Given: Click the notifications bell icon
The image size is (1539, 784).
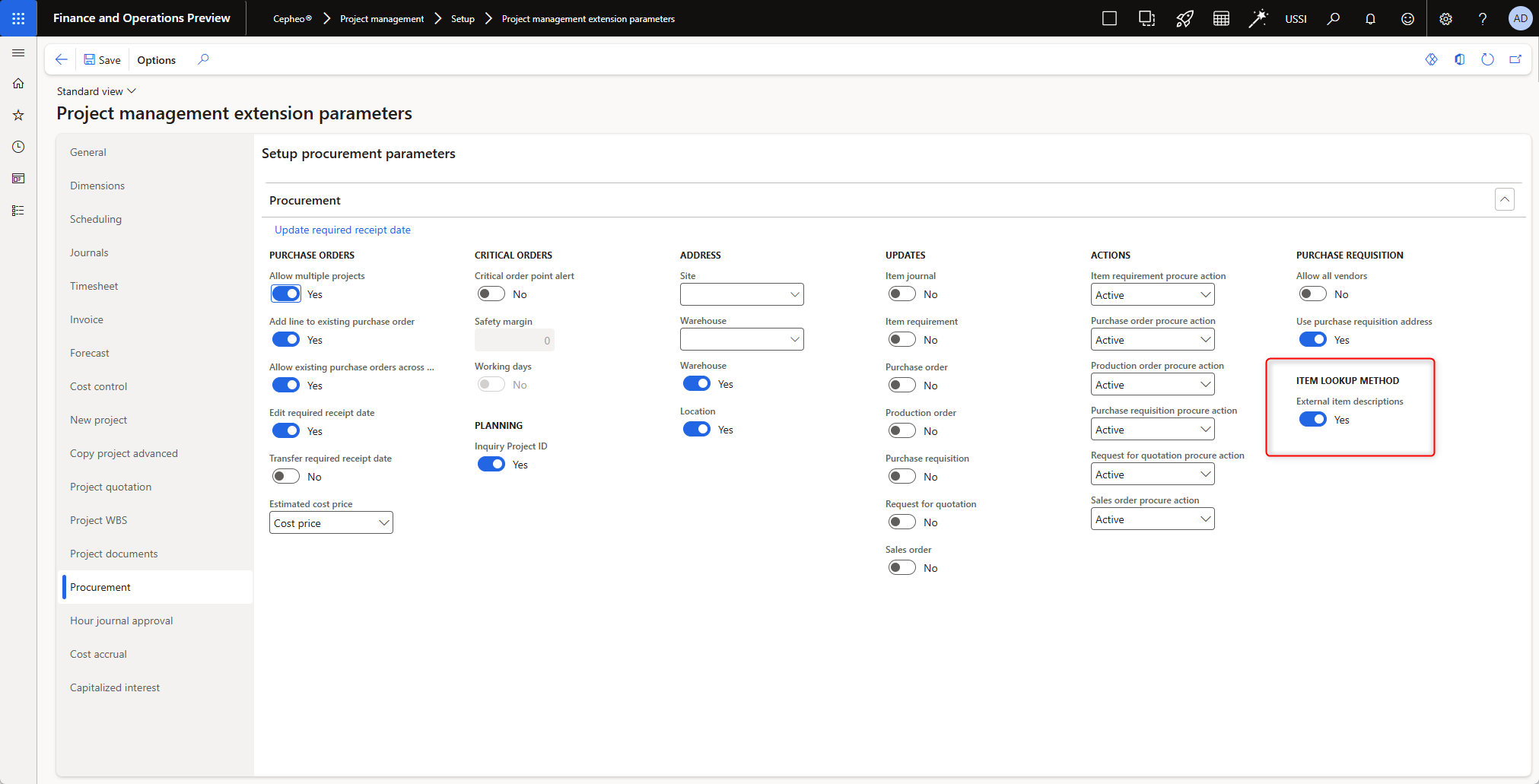Looking at the screenshot, I should tap(1370, 19).
